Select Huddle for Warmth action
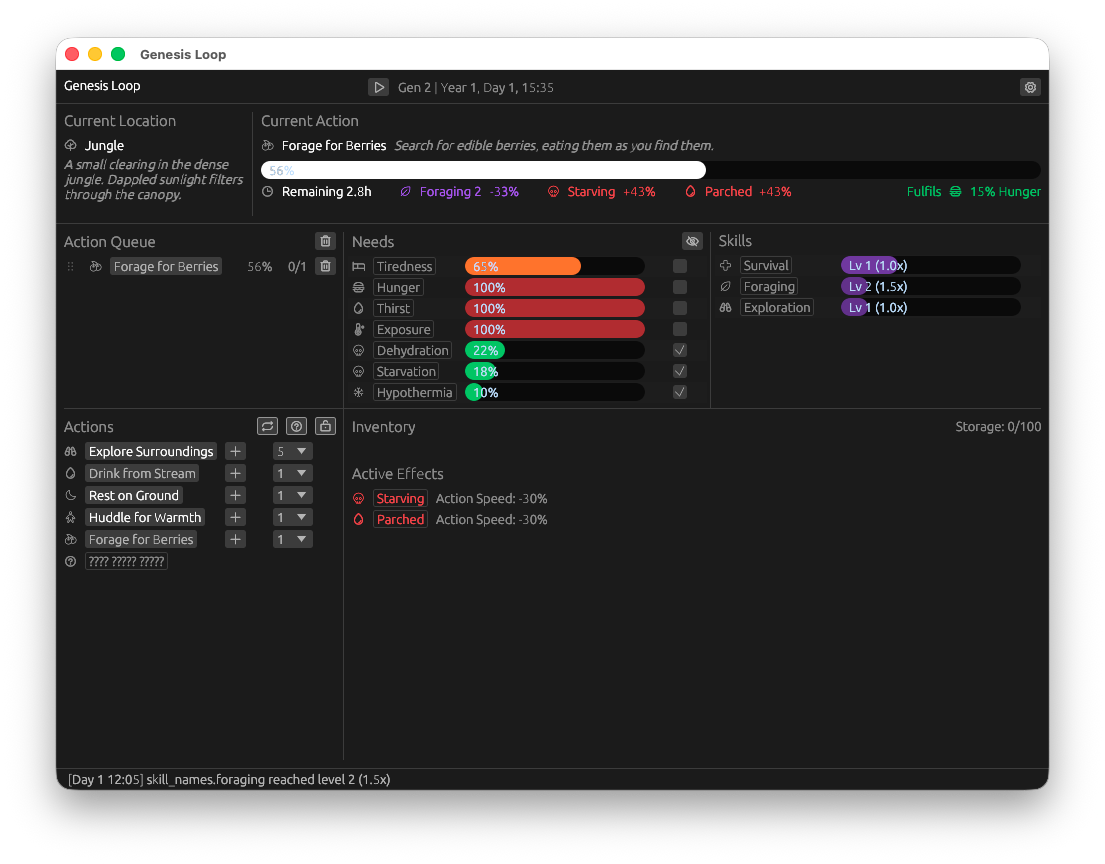Screen dimensions: 1105x864 pyautogui.click(x=144, y=517)
